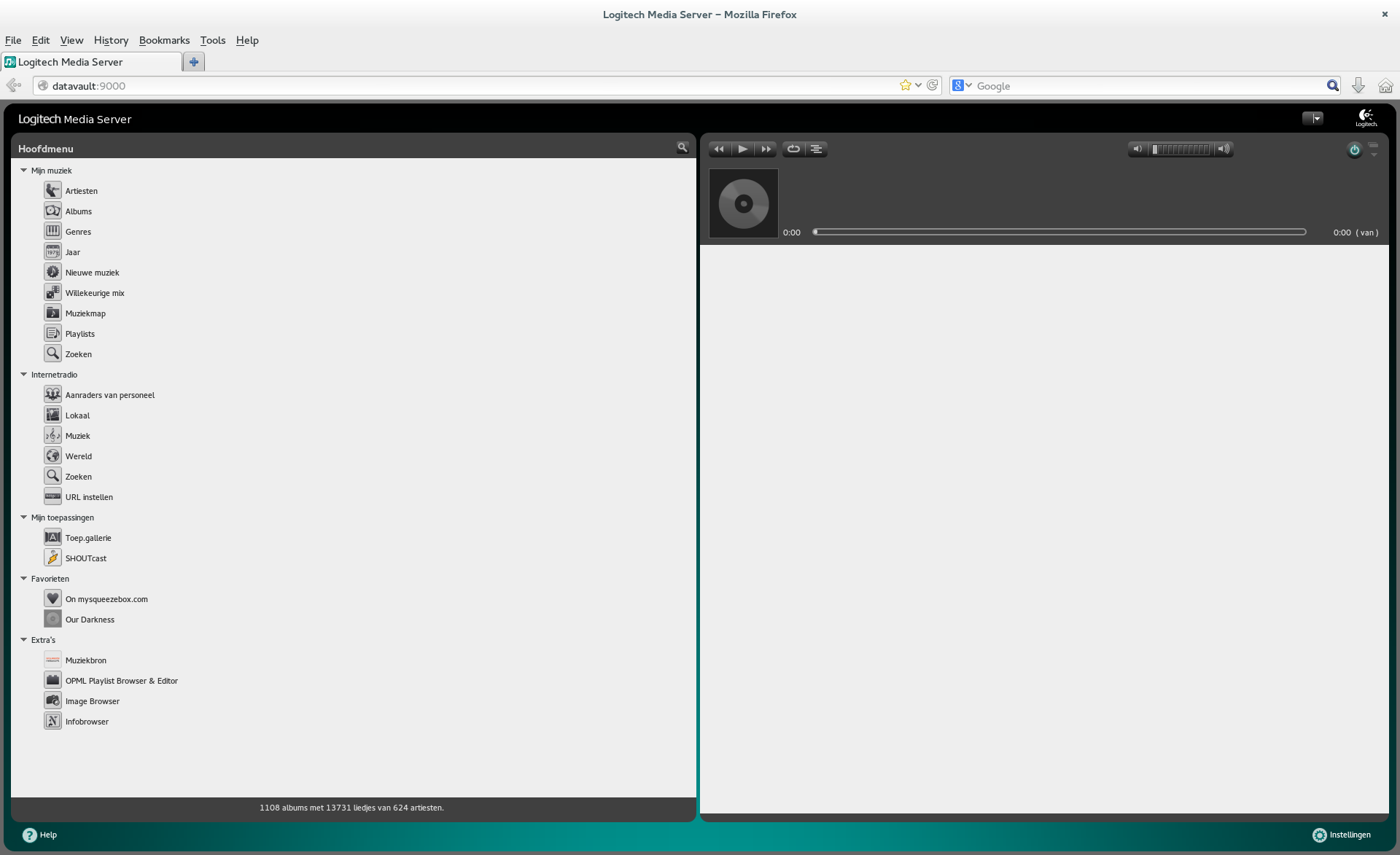Toggle the player power button
Viewport: 1400px width, 855px height.
(x=1354, y=149)
